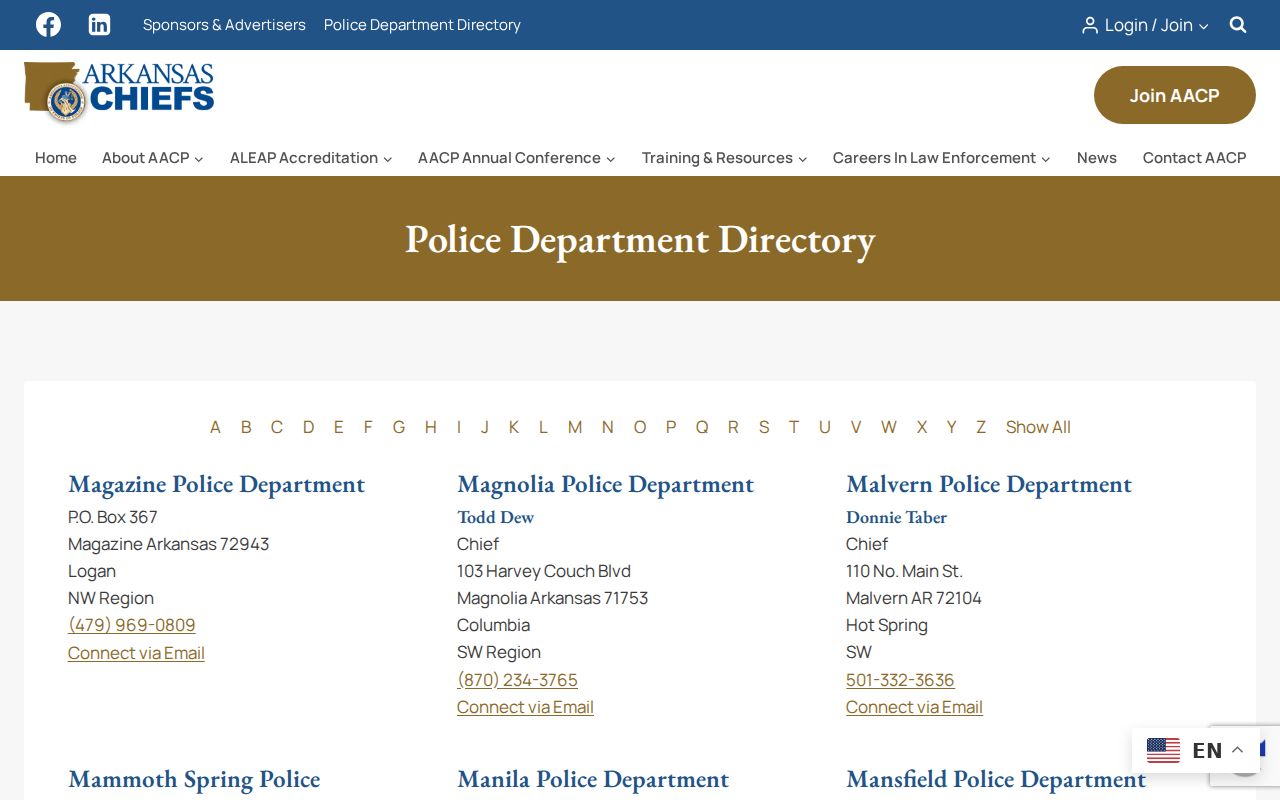Expand the About AACP menu
Screen dimensions: 1280x800
(152, 158)
